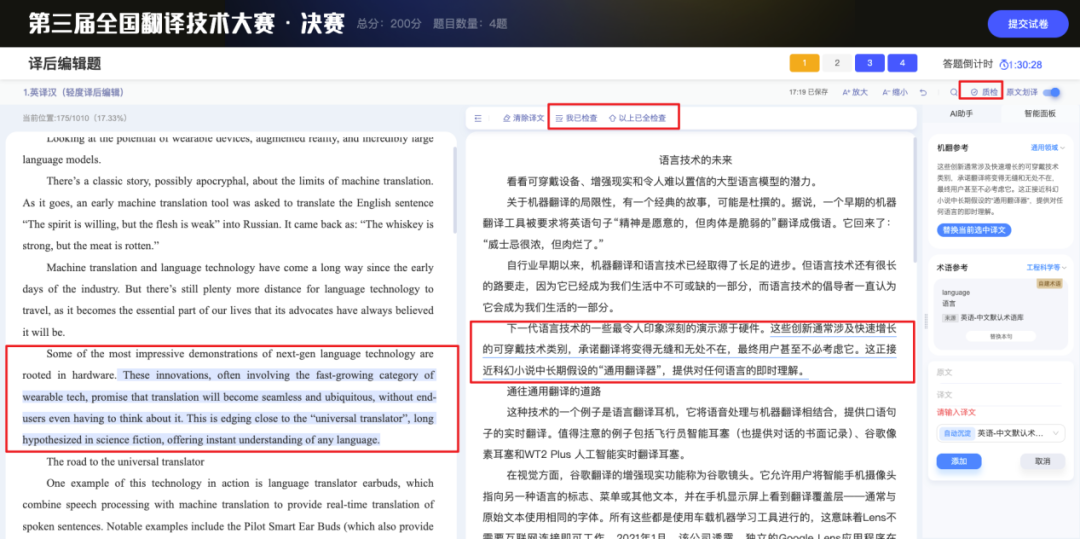This screenshot has height=539, width=1080.
Task: Click 取消 to cancel term entry
Action: [1041, 461]
